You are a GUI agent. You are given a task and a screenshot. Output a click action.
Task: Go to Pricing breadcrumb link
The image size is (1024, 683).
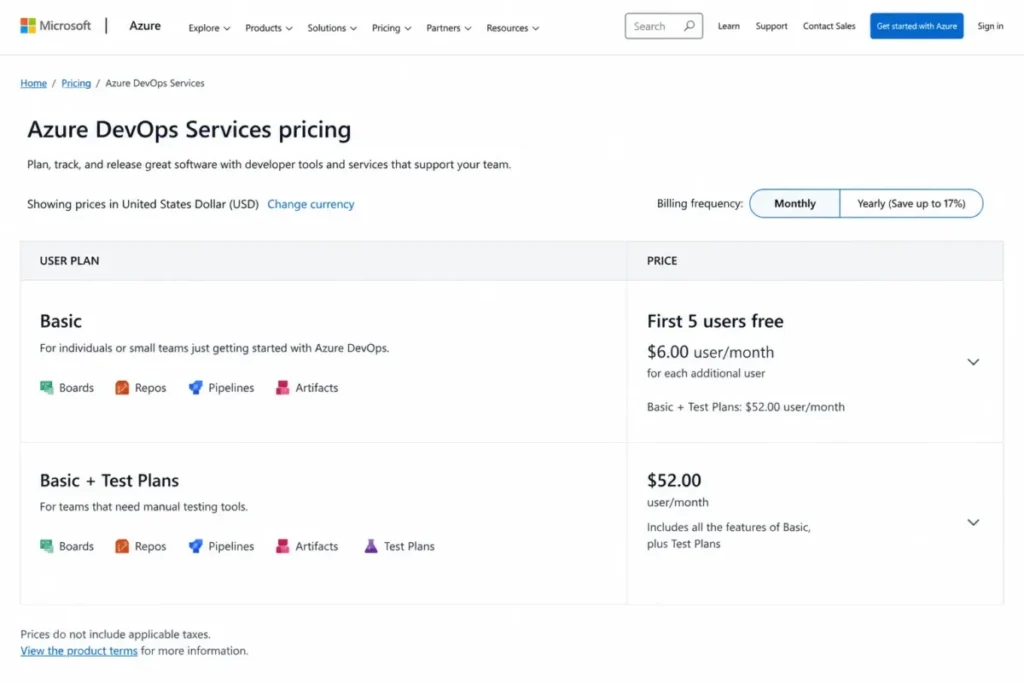tap(76, 83)
